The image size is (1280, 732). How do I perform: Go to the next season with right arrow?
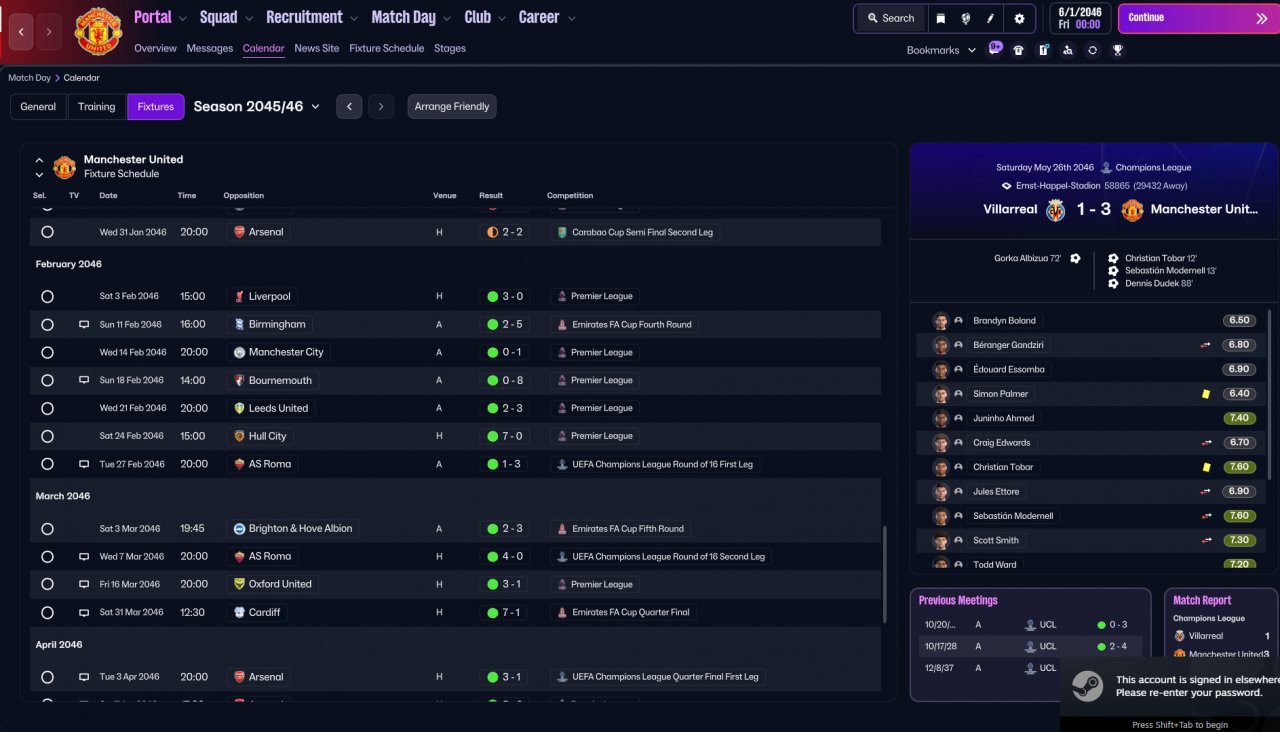tap(381, 107)
